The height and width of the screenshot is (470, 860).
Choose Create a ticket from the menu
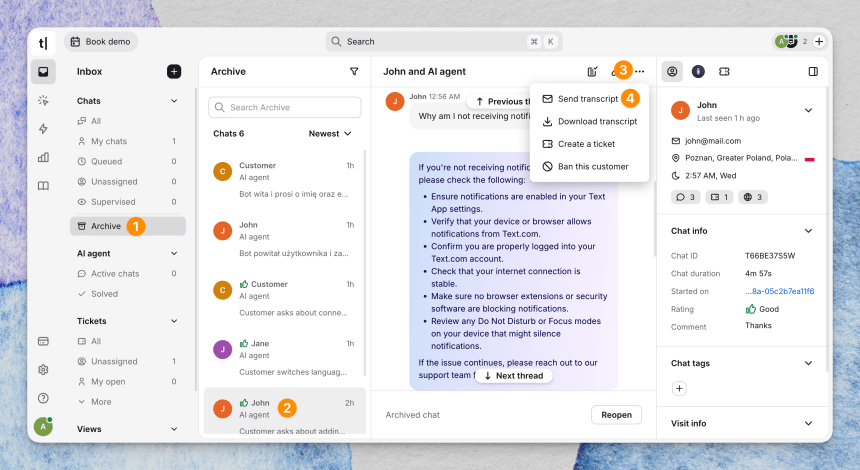(579, 144)
